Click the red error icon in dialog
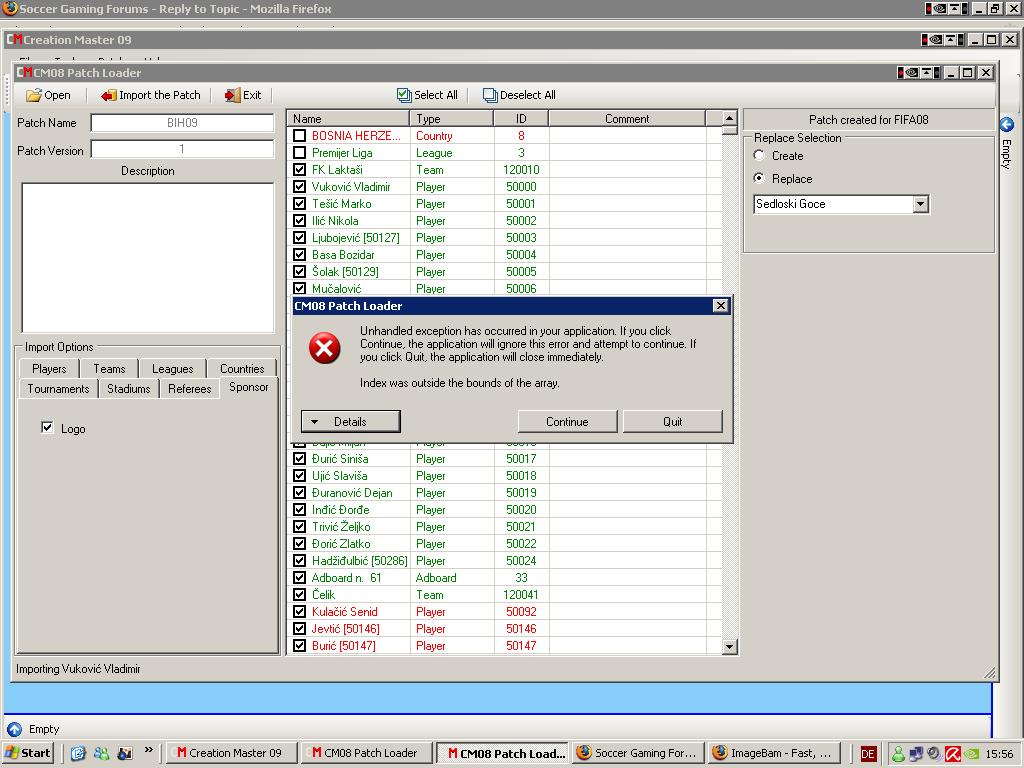The height and width of the screenshot is (768, 1024). (x=325, y=347)
